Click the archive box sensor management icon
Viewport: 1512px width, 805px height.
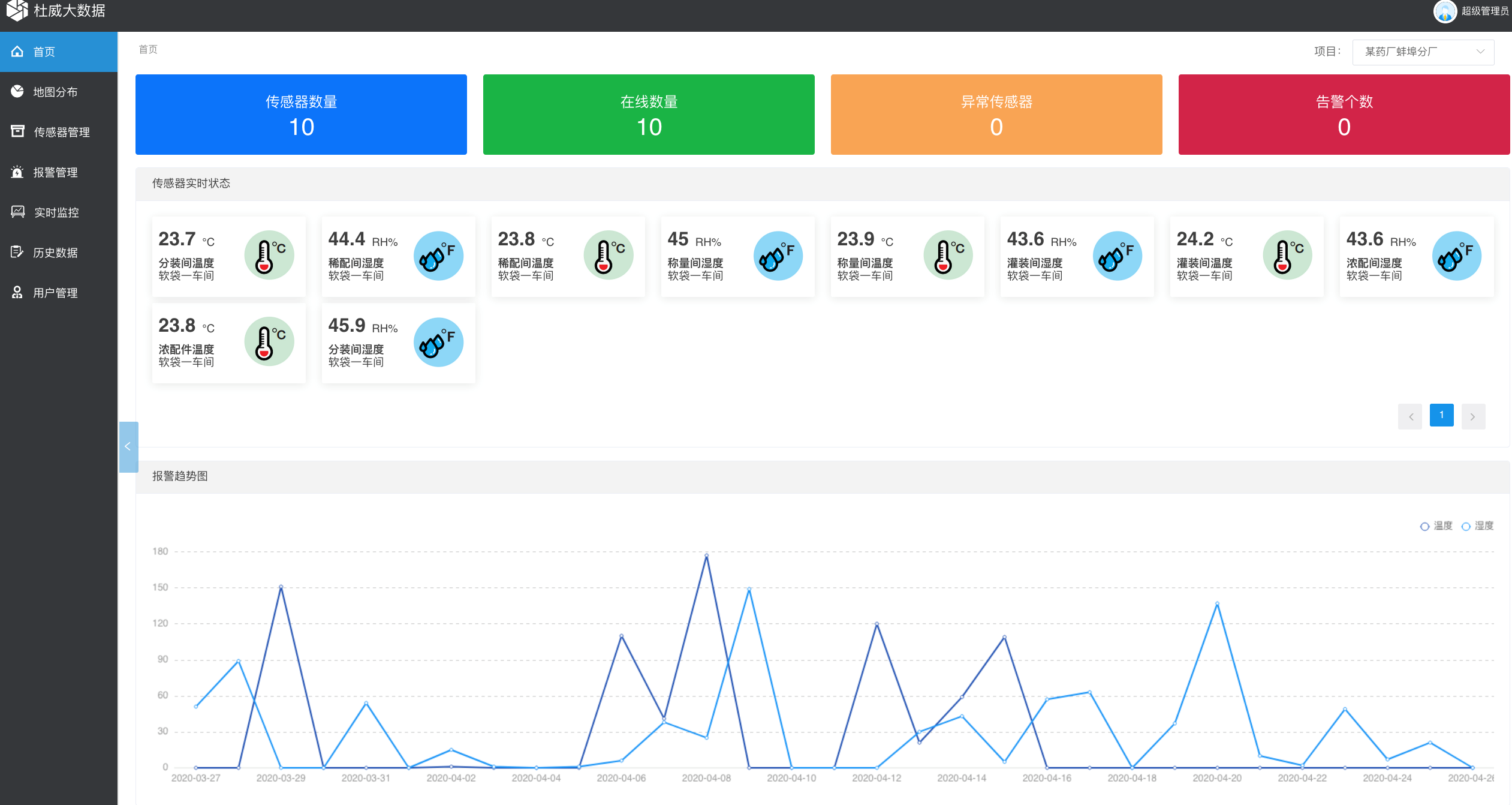(17, 131)
